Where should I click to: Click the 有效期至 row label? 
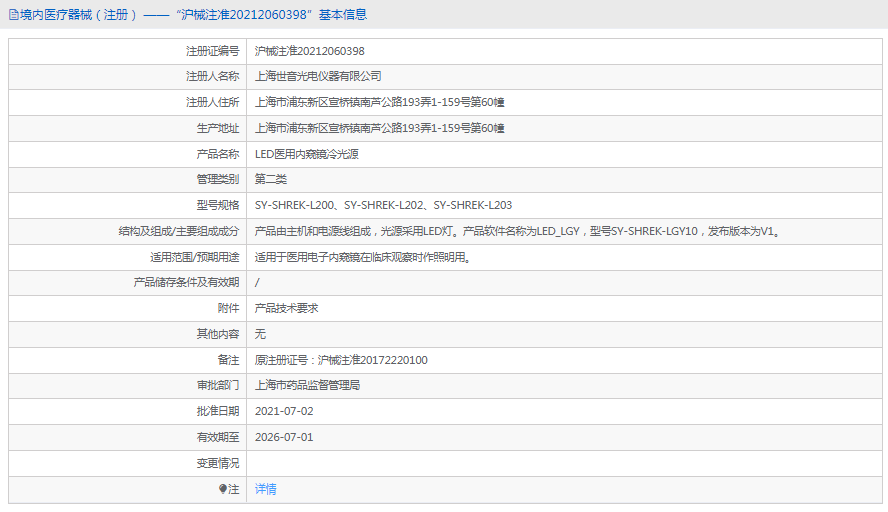tap(218, 437)
